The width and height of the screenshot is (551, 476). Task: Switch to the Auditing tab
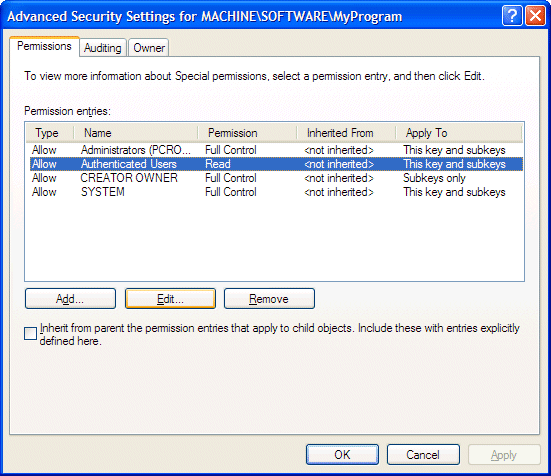coord(103,48)
